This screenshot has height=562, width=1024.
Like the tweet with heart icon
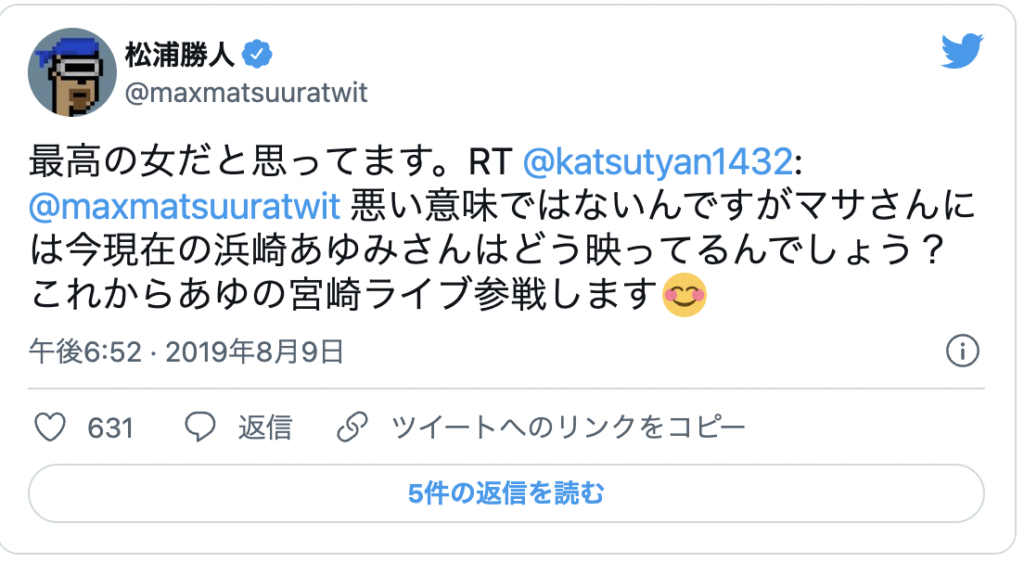tap(50, 428)
